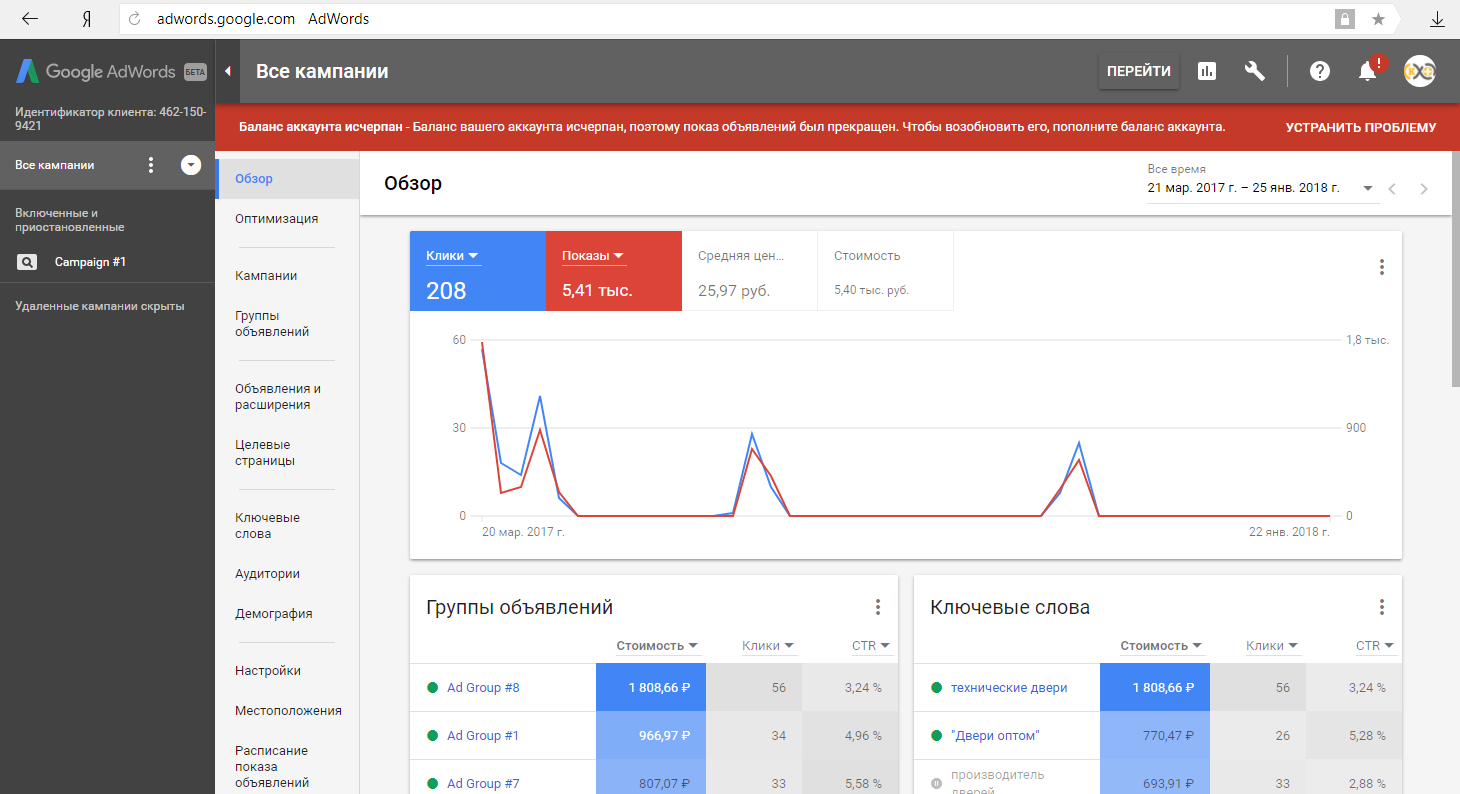
Task: Open CTR column dropdown in Ключевые слова
Action: 1375,646
